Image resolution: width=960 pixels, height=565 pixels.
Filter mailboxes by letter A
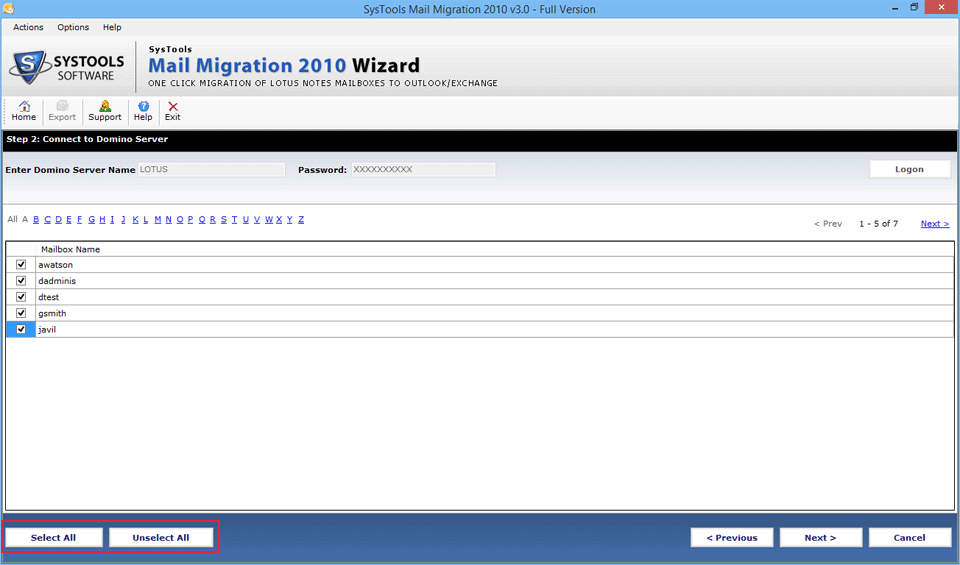[x=25, y=219]
